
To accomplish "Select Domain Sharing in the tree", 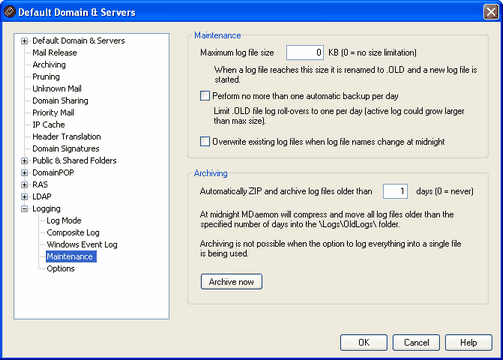I will [60, 101].
